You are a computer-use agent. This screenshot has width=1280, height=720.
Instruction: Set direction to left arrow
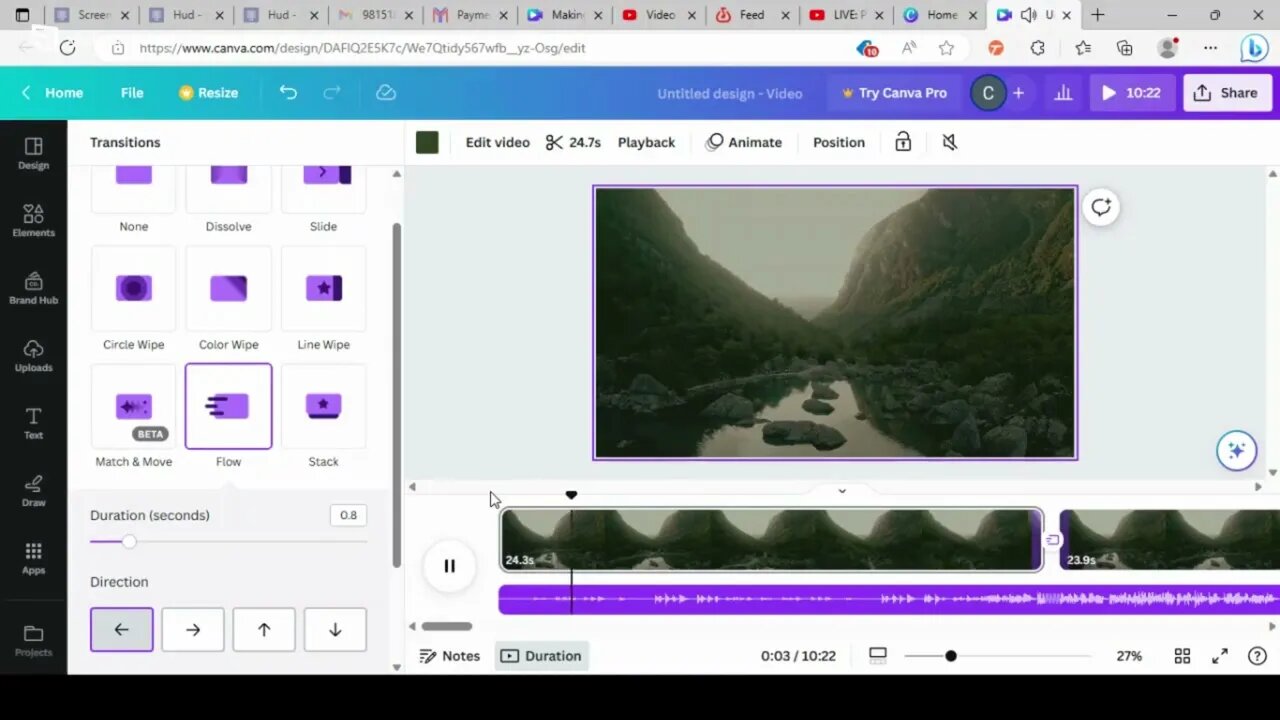pyautogui.click(x=121, y=630)
